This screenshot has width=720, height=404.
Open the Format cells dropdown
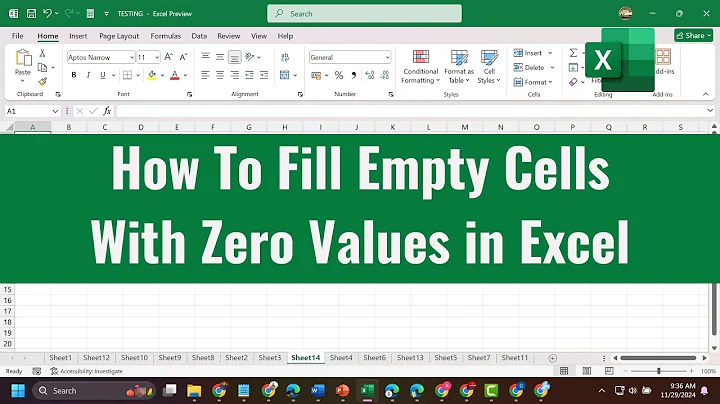click(x=533, y=82)
